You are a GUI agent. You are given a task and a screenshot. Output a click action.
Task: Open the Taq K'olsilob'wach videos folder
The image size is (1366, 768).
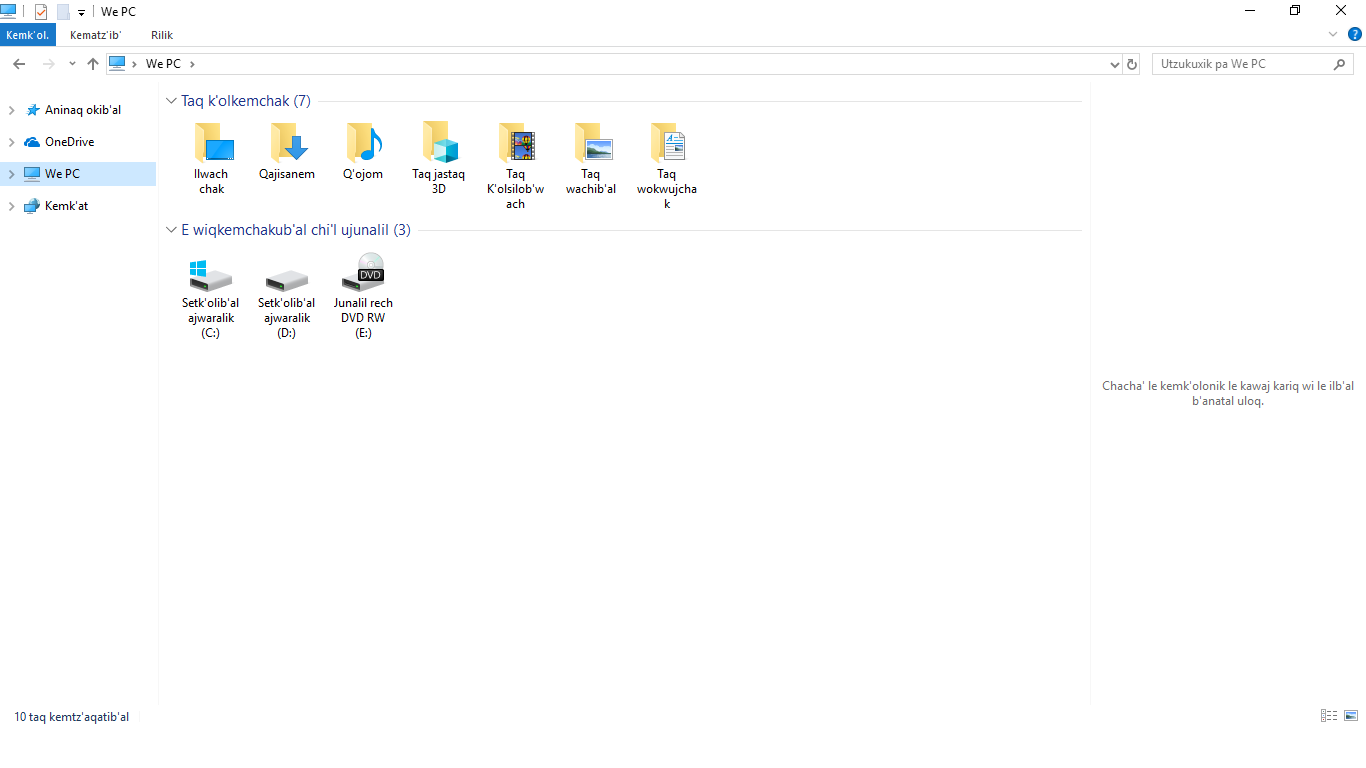pos(515,166)
